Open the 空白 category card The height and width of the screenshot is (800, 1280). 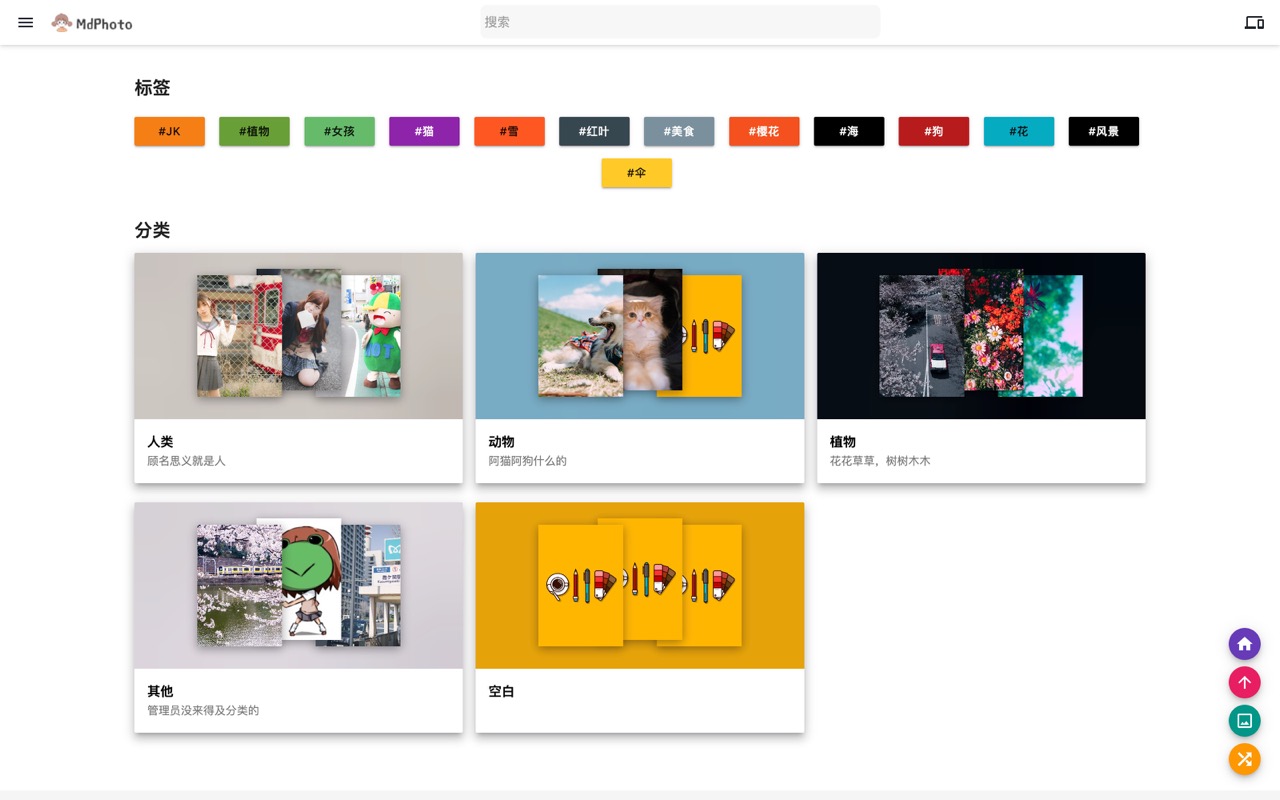639,699
